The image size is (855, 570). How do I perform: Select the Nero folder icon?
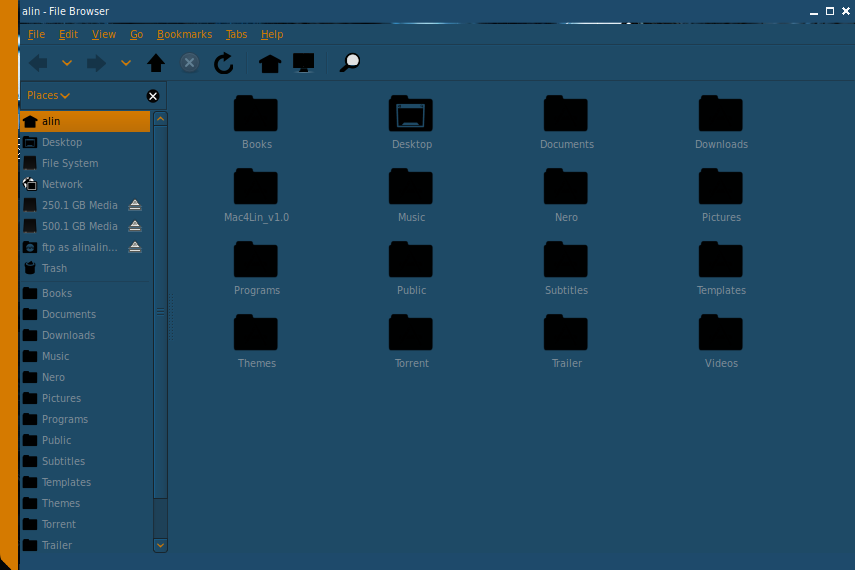coord(566,187)
